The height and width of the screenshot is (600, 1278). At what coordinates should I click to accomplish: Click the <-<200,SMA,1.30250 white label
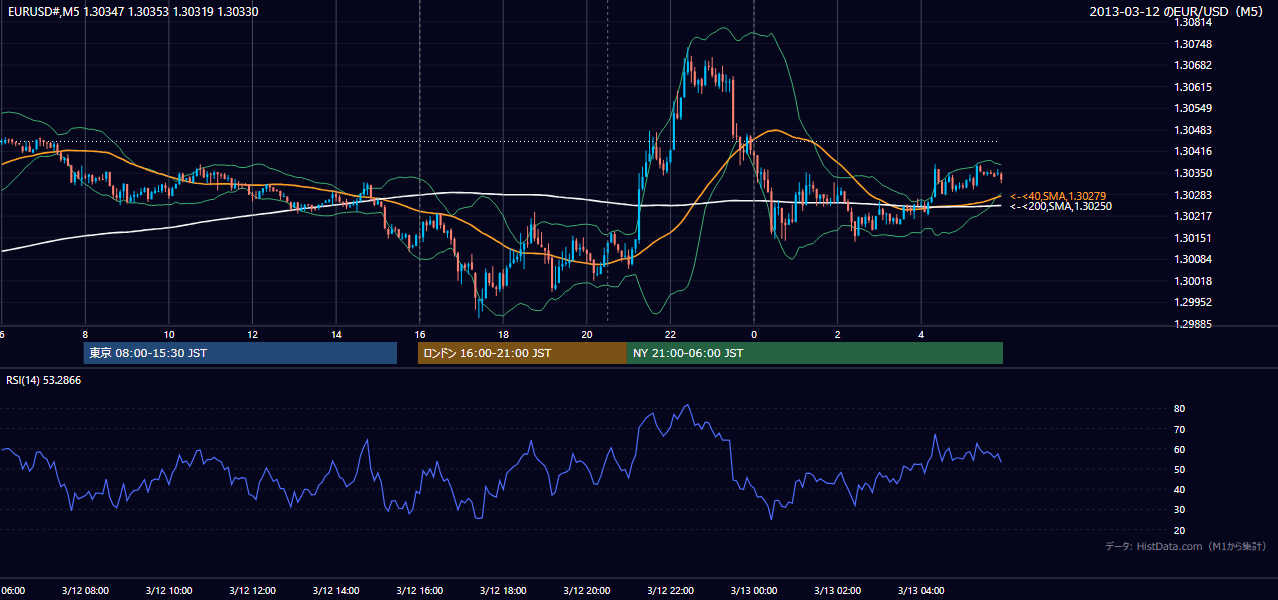click(1061, 206)
